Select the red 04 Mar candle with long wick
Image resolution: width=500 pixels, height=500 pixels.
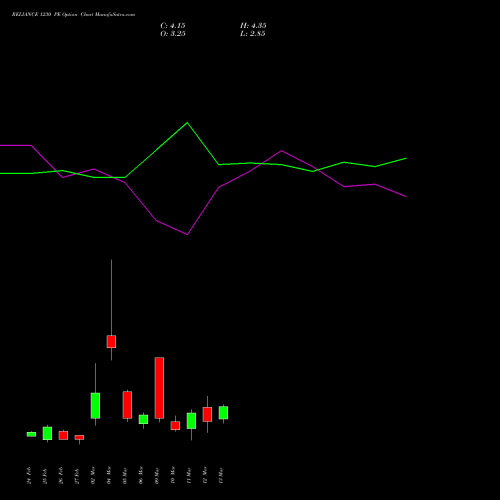[111, 342]
